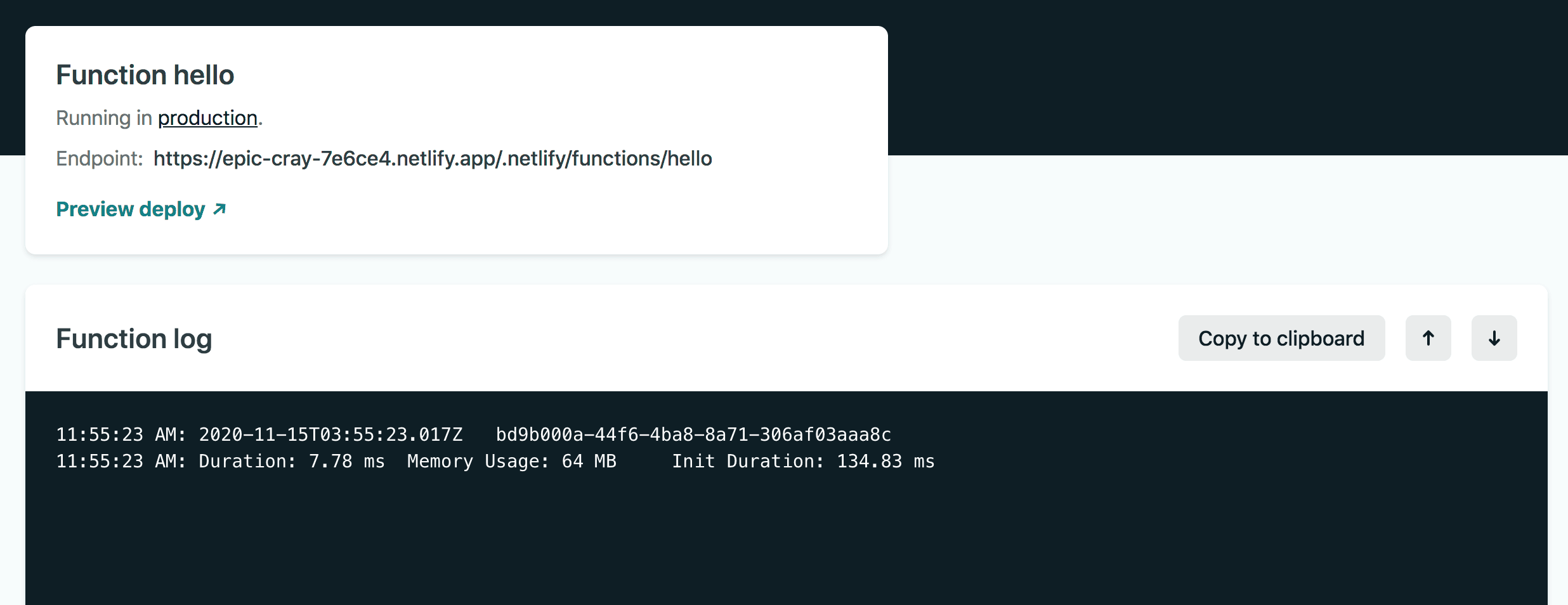Click the hello function endpoint URL
The image size is (1568, 605).
coord(433,159)
